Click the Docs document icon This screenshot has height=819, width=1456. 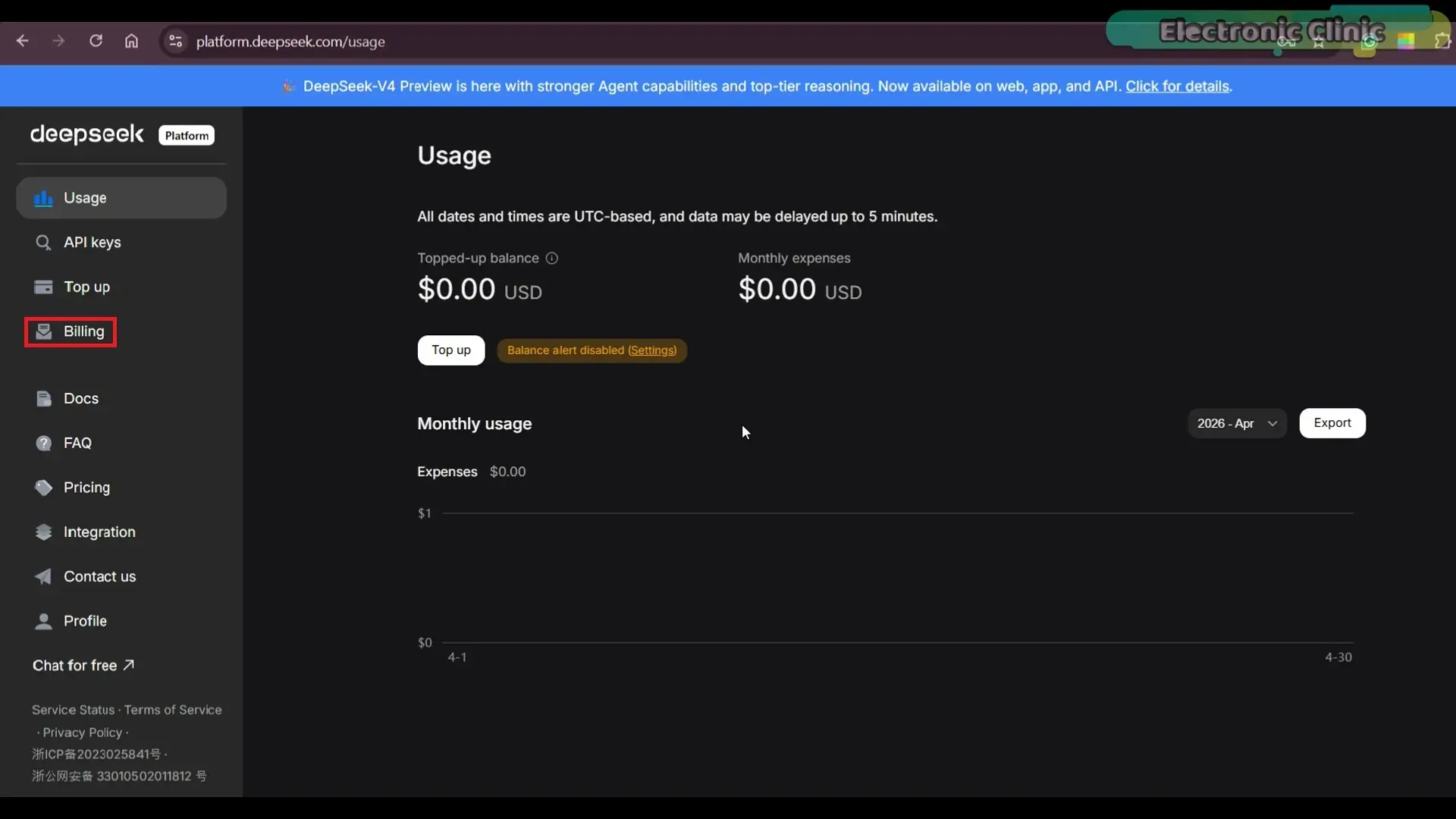click(x=43, y=399)
